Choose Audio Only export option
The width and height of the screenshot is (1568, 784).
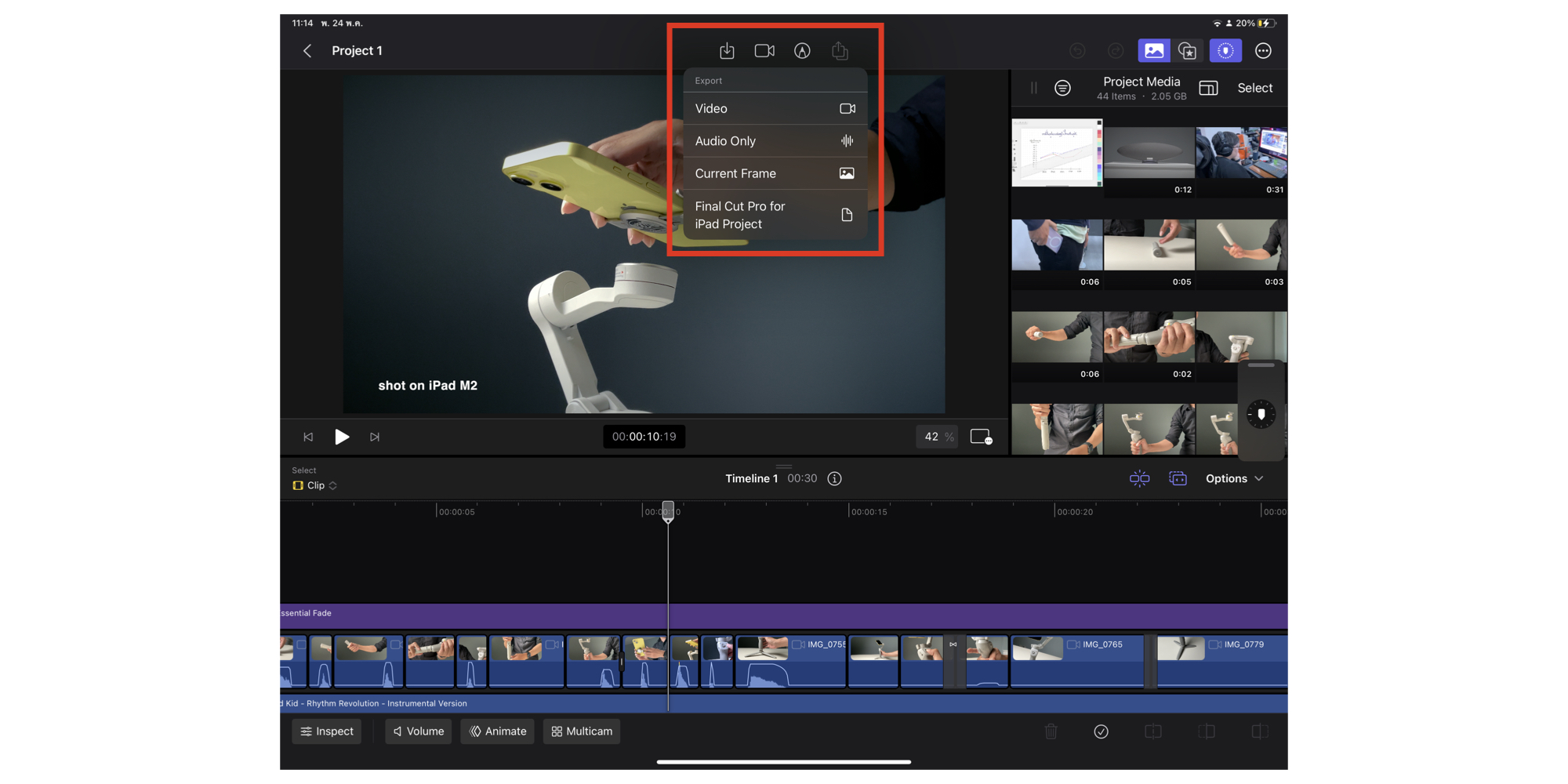pos(775,141)
